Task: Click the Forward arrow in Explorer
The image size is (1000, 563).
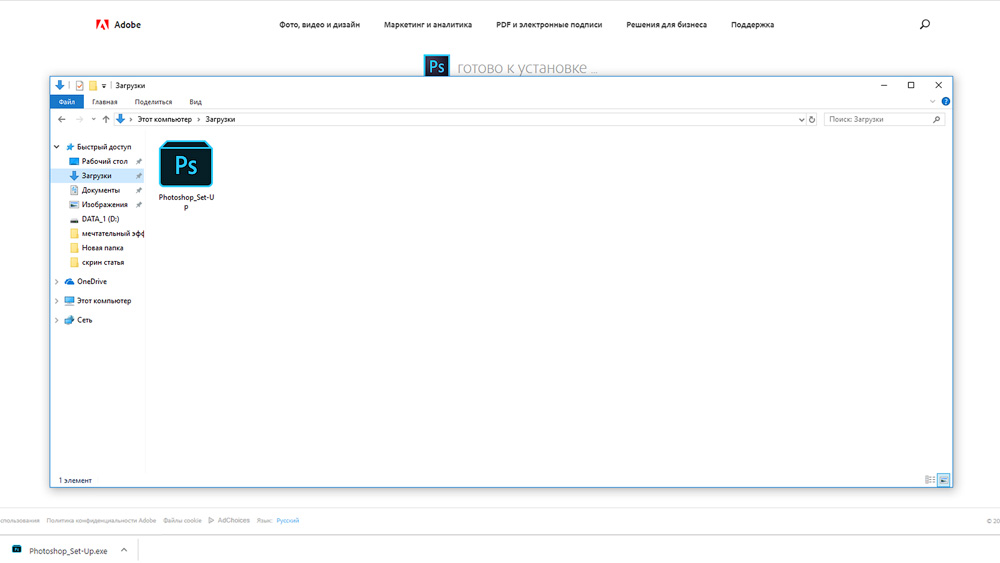Action: [x=79, y=119]
